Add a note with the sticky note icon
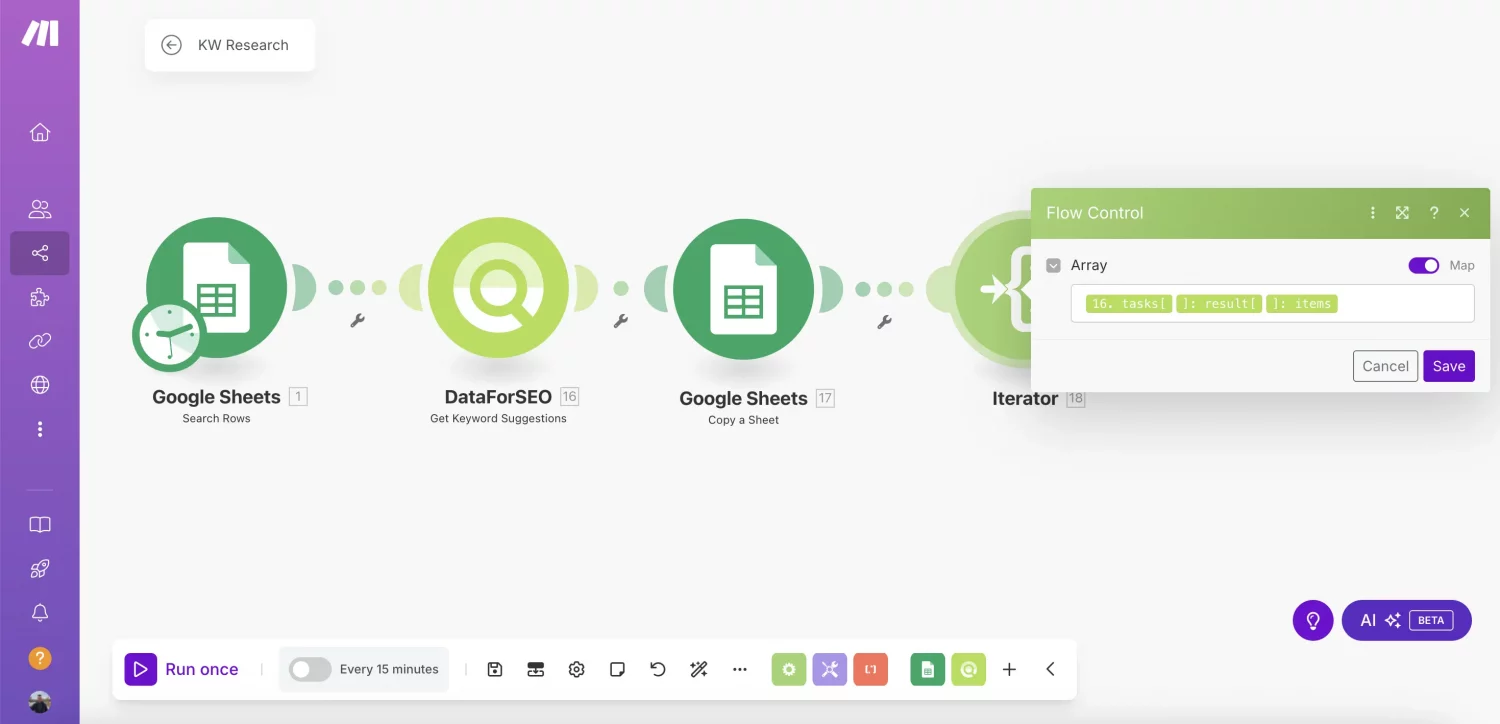The width and height of the screenshot is (1500, 724). point(617,669)
